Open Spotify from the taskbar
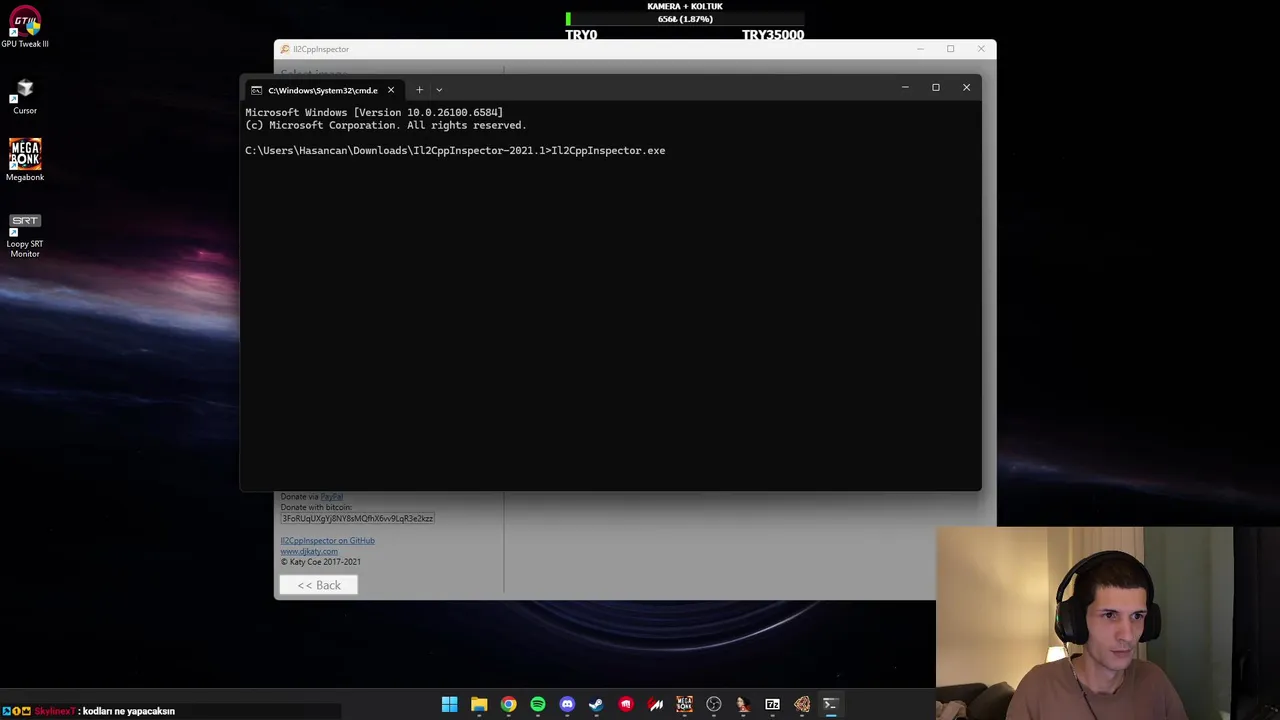The width and height of the screenshot is (1280, 720). [x=538, y=704]
